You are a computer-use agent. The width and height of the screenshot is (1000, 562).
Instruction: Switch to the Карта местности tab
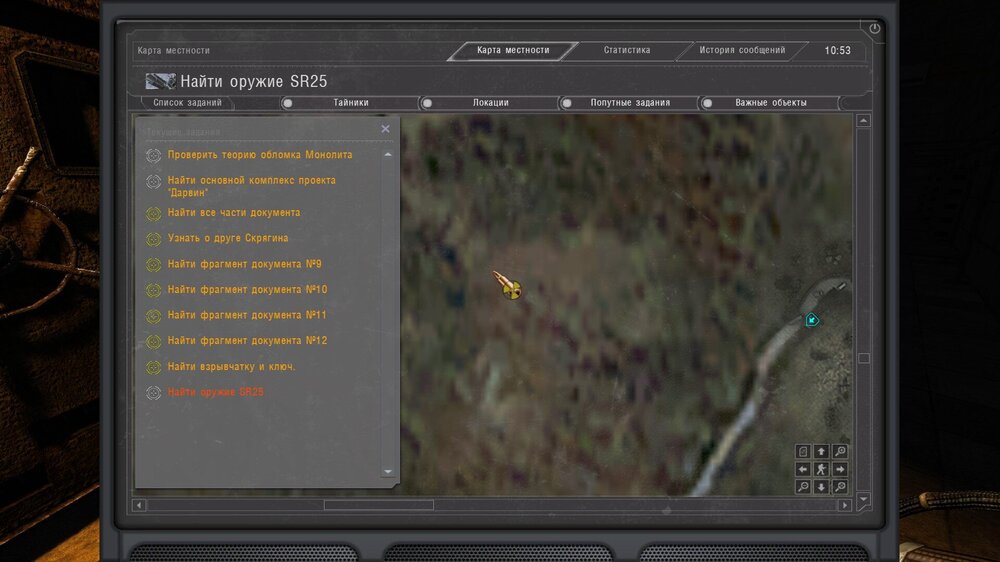[x=513, y=50]
